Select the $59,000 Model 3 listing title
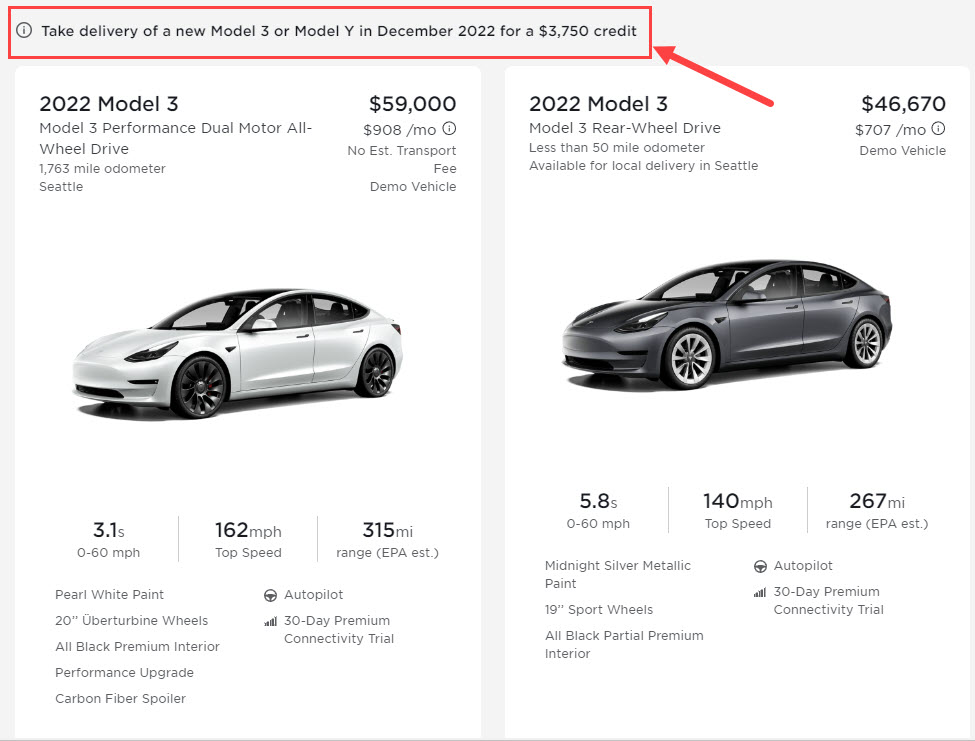Image resolution: width=975 pixels, height=741 pixels. 109,104
